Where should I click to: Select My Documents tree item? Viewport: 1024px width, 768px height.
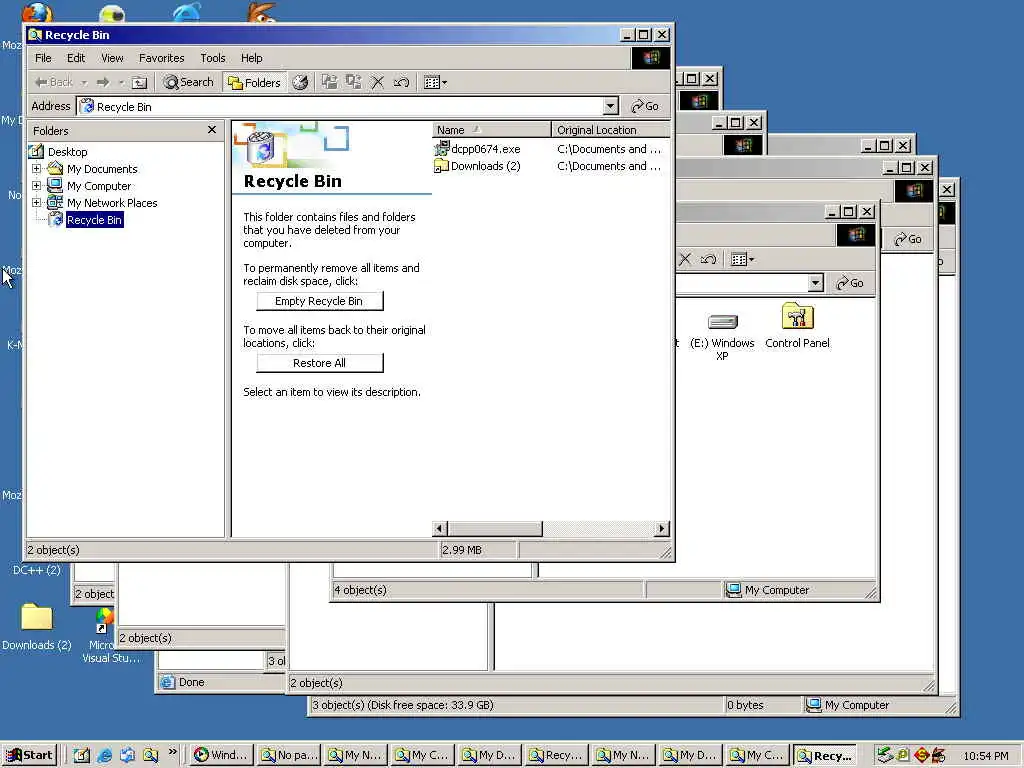(x=102, y=169)
